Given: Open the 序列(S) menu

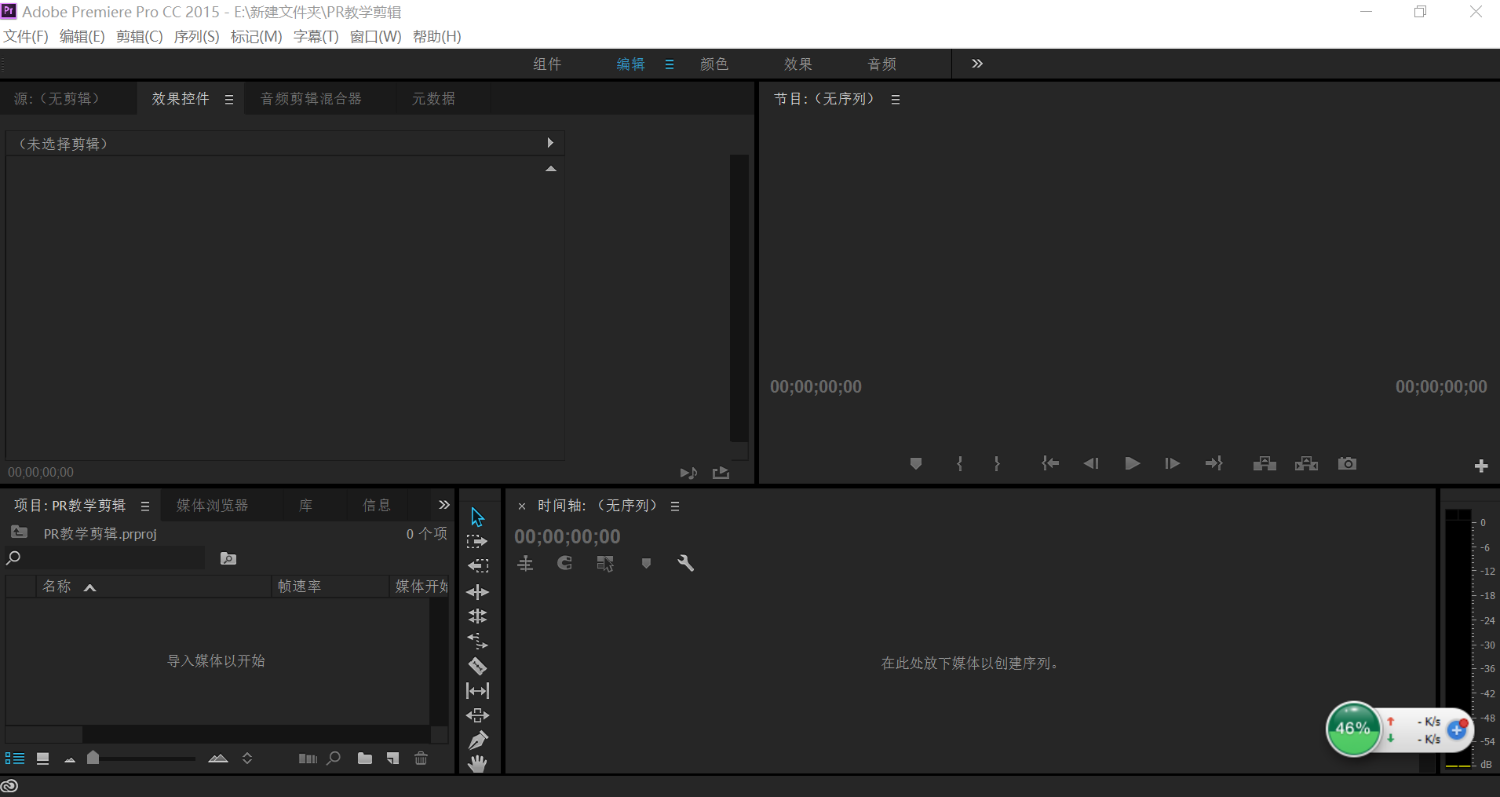Looking at the screenshot, I should point(196,36).
